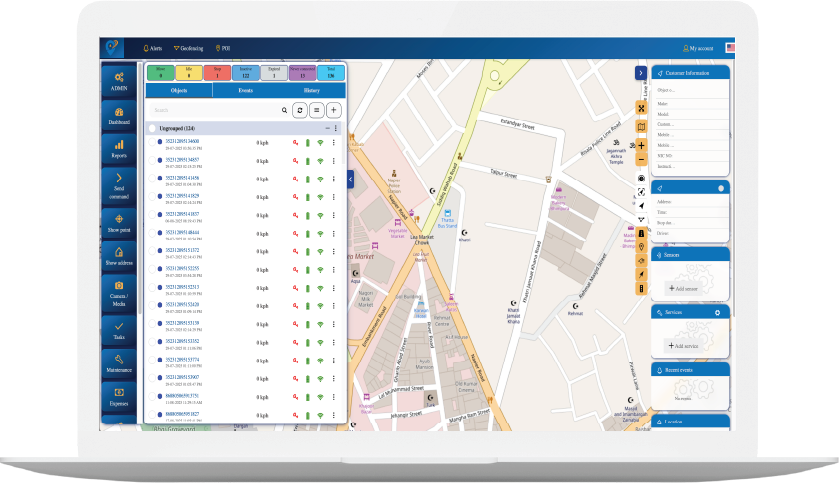839x483 pixels.
Task: Tick the checkbox for object 352312895134857
Action: [x=152, y=160]
